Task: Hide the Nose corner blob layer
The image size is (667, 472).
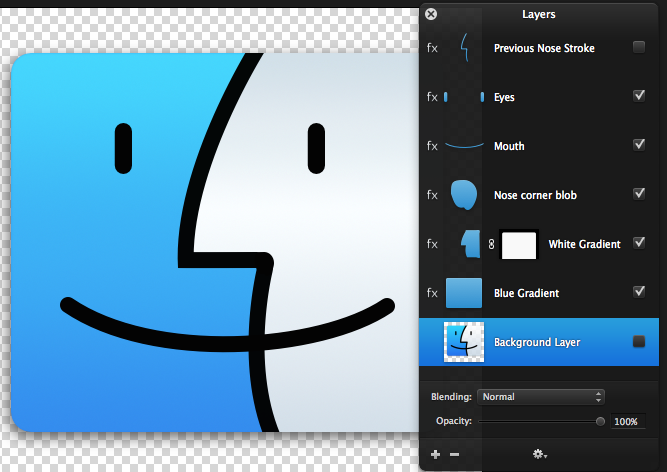Action: (638, 193)
